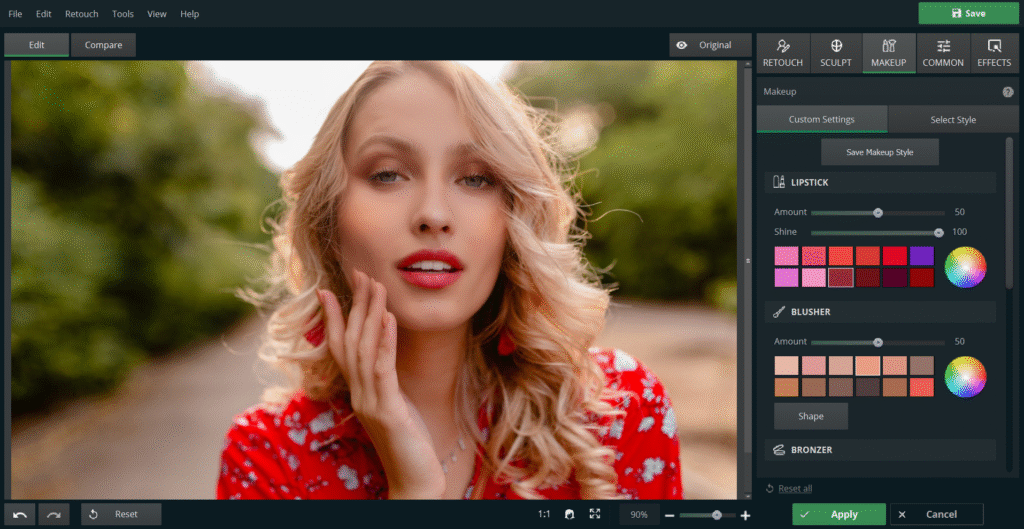Open the Effects tab
This screenshot has width=1024, height=529.
click(994, 53)
